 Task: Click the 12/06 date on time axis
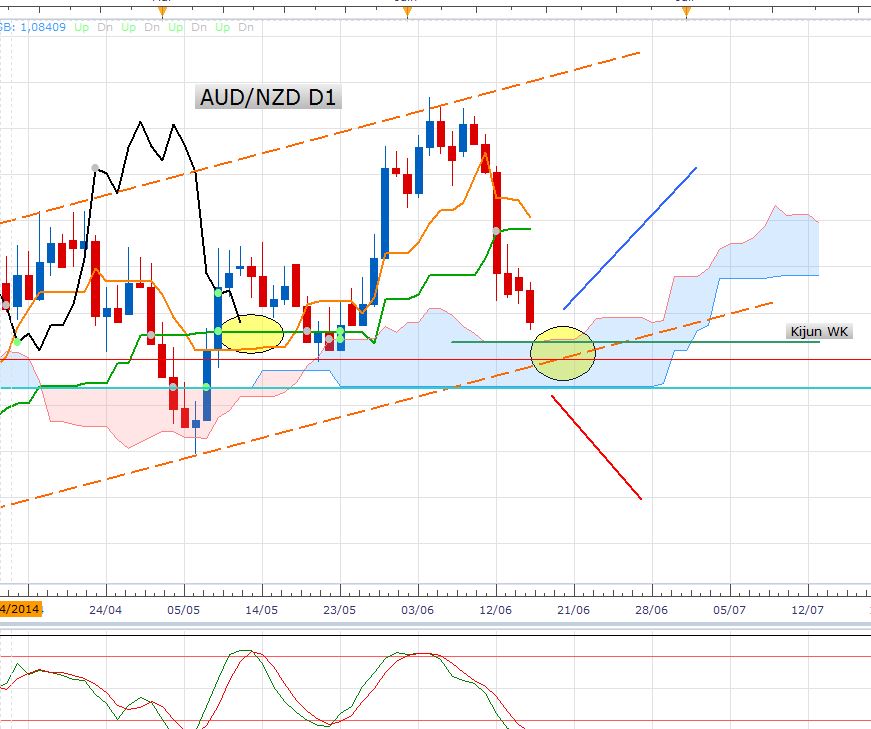[x=495, y=610]
